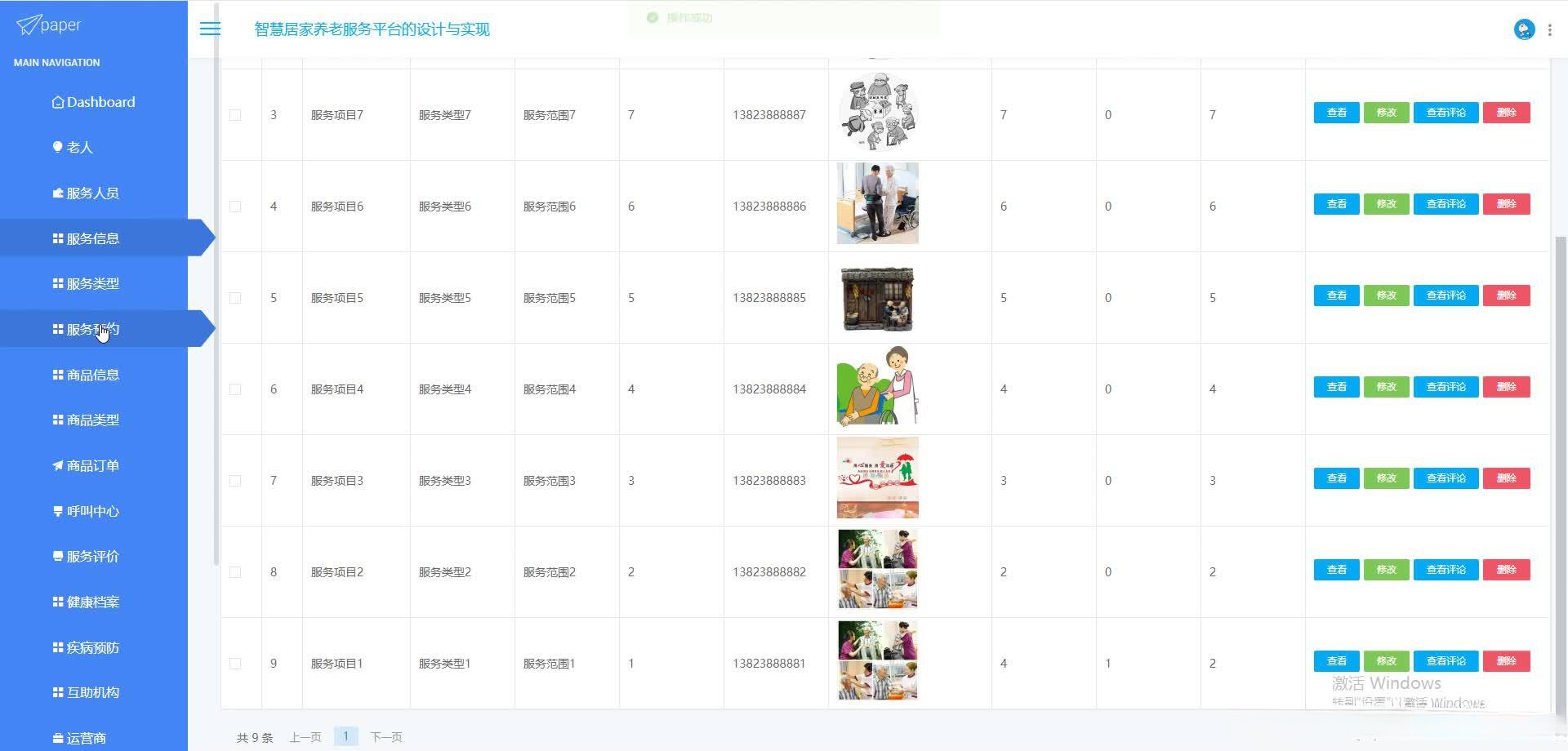Open the 服务类型 menu item
Screen dimensions: 1568x751
[94, 283]
